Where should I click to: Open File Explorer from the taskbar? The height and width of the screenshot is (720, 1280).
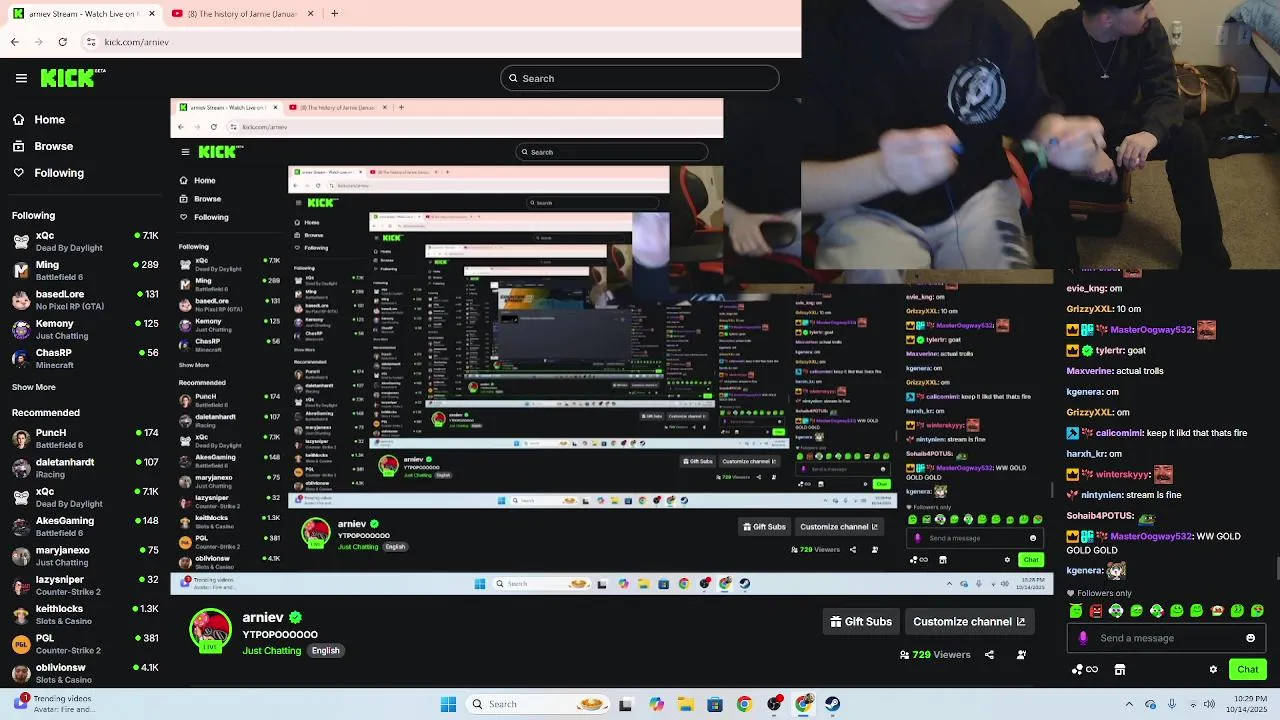pyautogui.click(x=686, y=704)
